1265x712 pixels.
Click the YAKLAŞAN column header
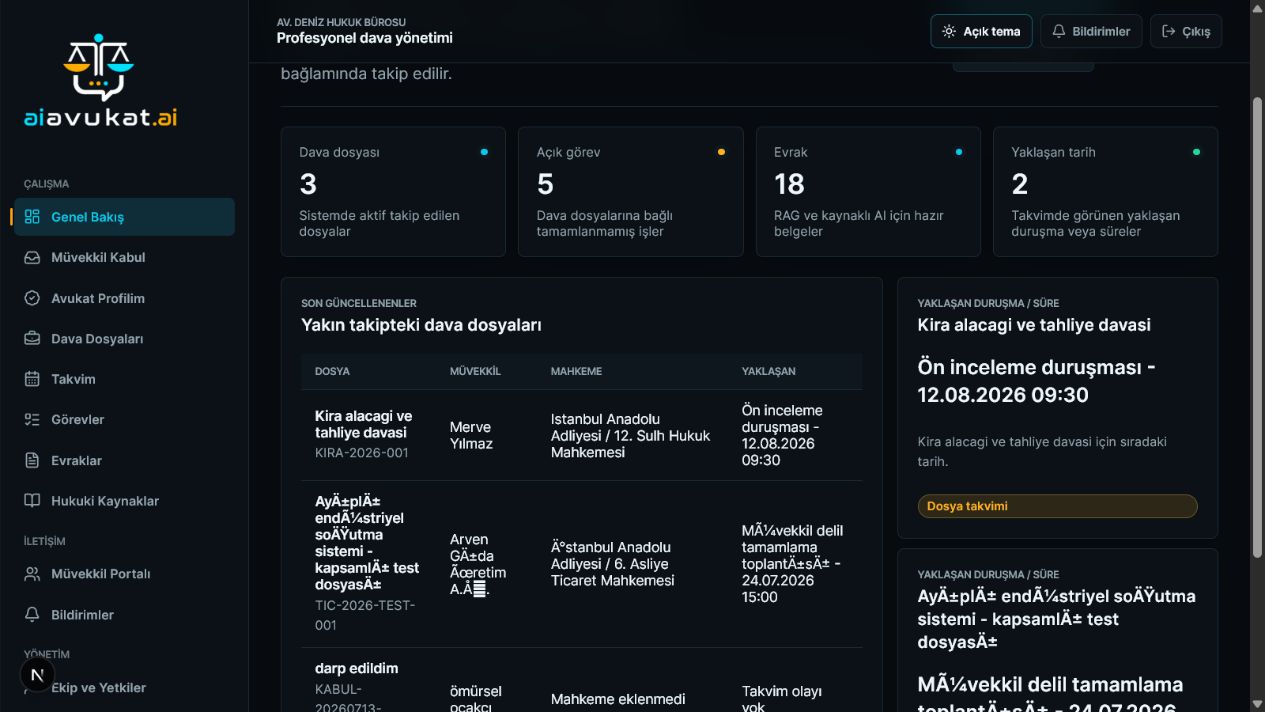[768, 371]
